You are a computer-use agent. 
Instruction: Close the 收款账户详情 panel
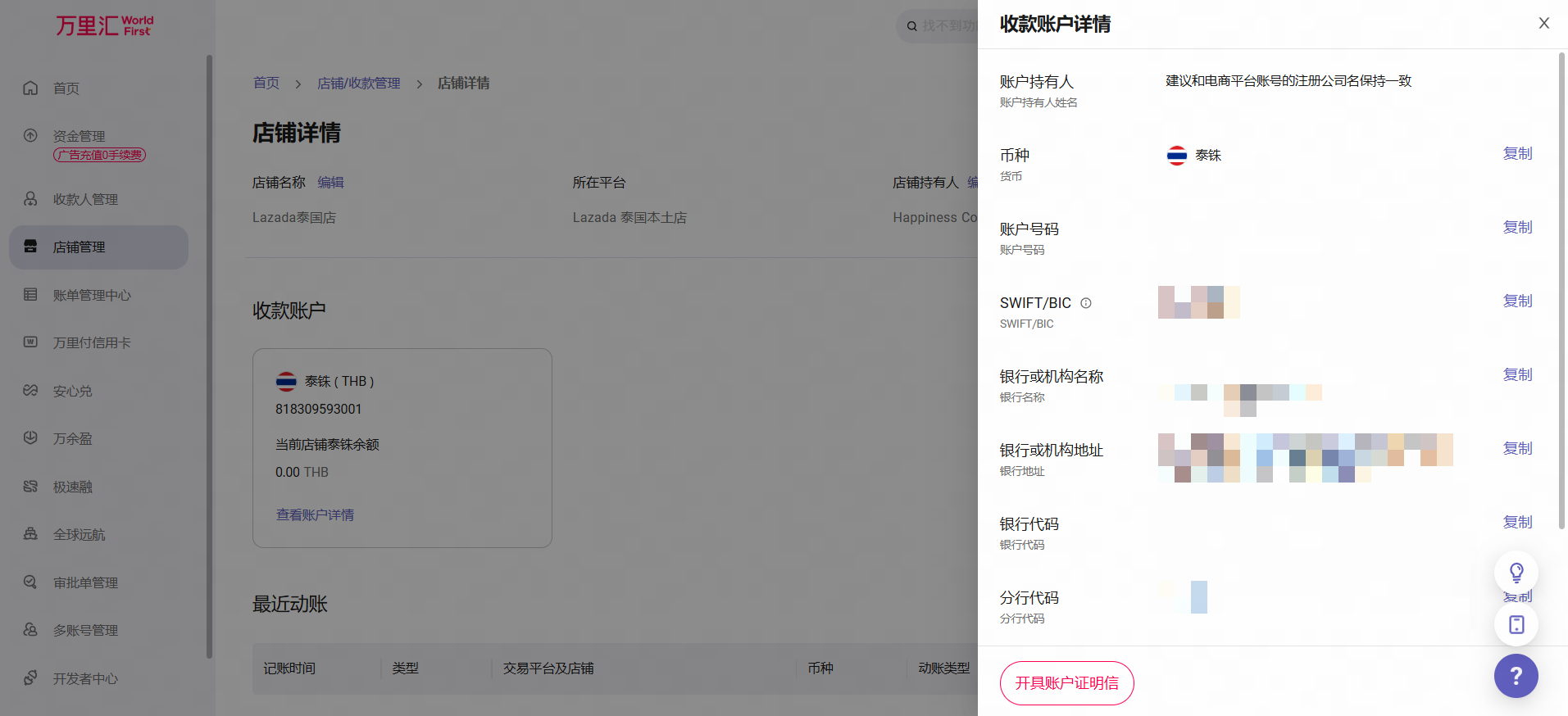[1543, 23]
